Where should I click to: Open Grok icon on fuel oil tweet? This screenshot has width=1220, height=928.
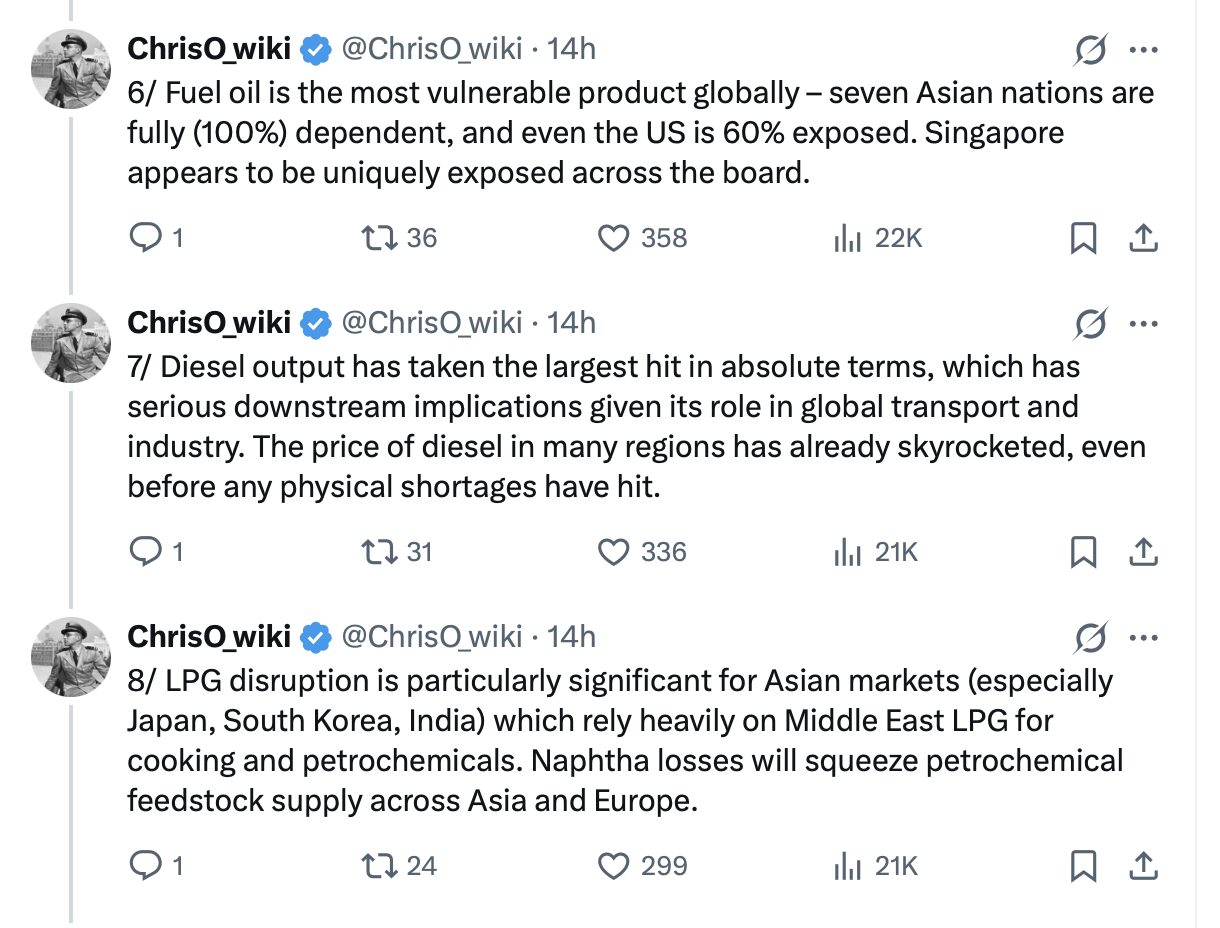click(1090, 48)
